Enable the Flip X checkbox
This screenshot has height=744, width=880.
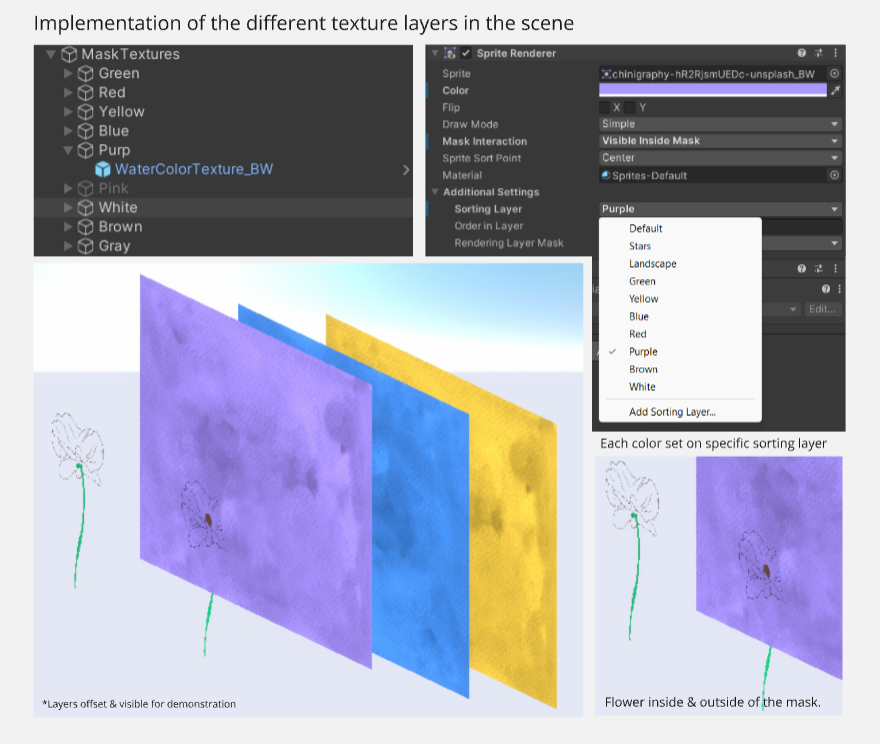tap(604, 107)
